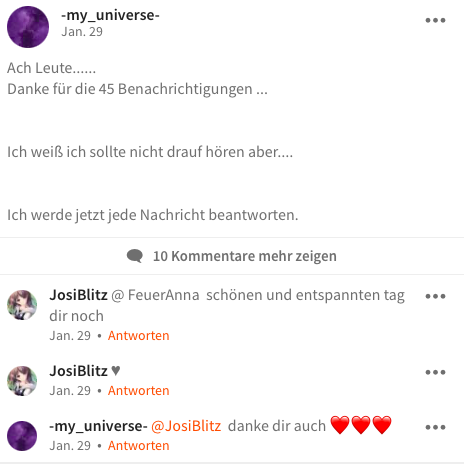Screen dimensions: 464x464
Task: Click the post text about 45 Benachrichtigungen
Action: click(137, 89)
